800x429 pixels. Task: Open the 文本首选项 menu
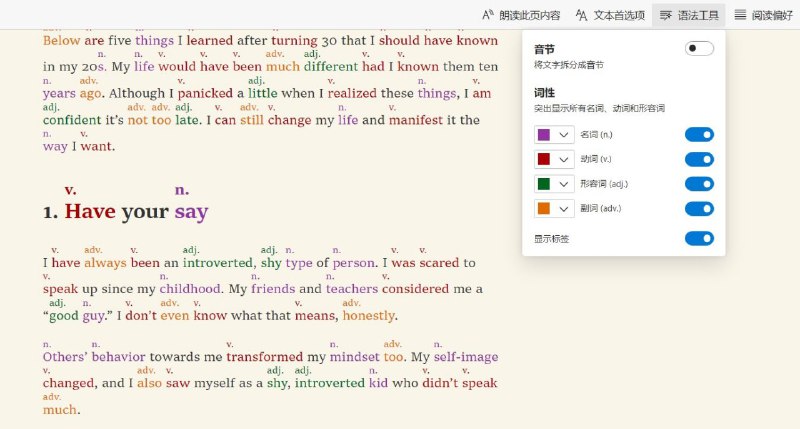[610, 15]
